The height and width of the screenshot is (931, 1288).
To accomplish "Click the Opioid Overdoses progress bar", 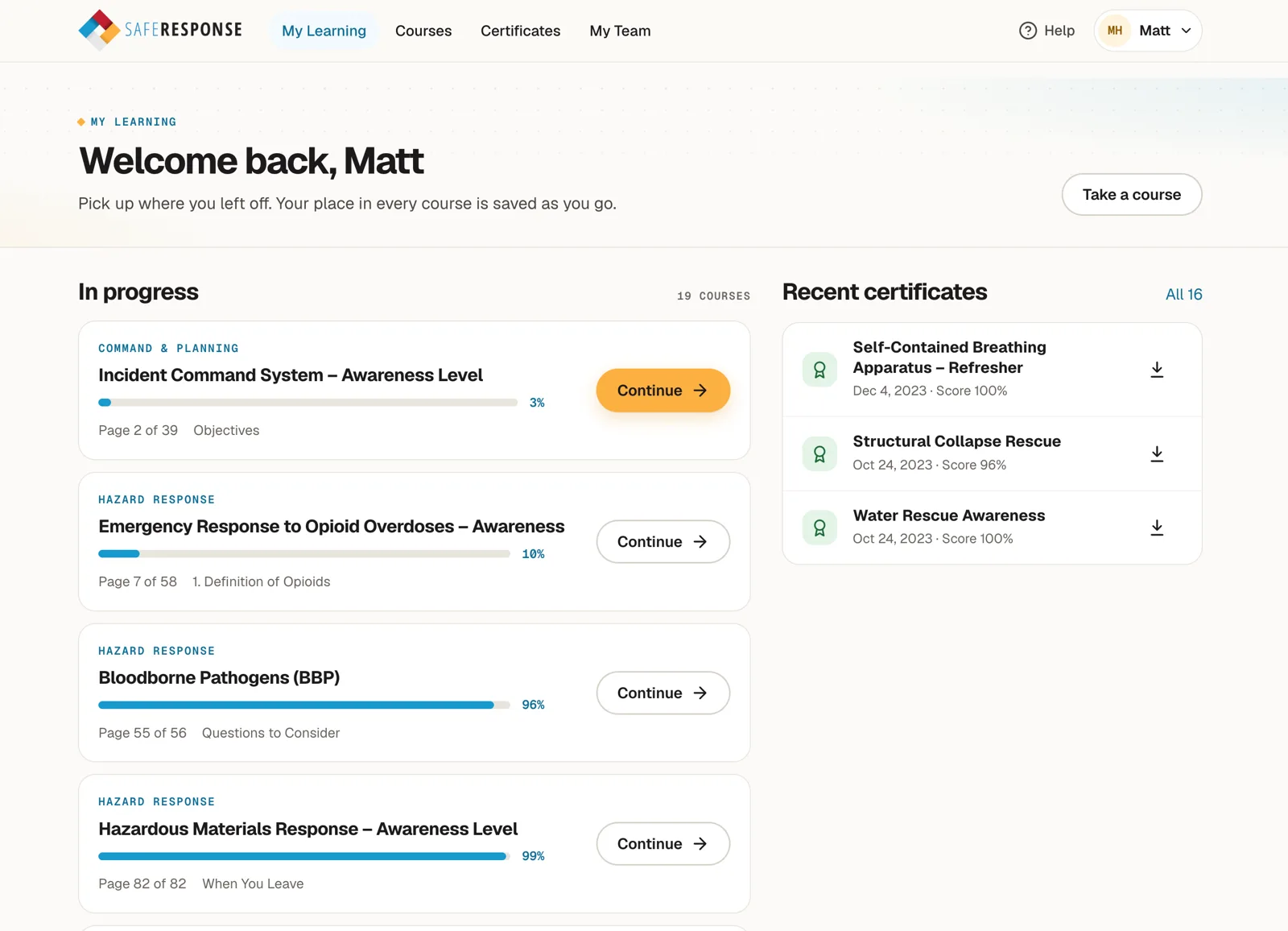I will point(304,554).
